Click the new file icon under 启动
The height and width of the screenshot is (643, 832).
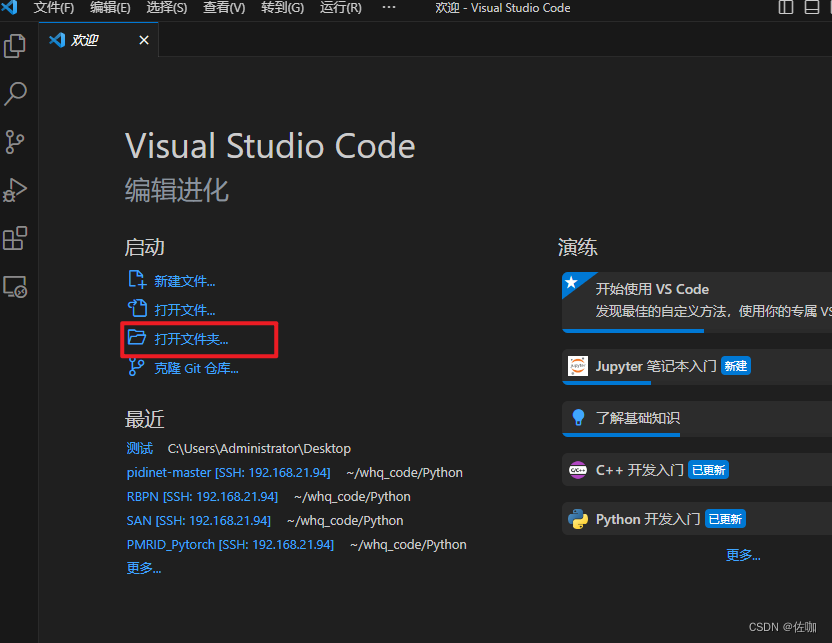click(137, 280)
